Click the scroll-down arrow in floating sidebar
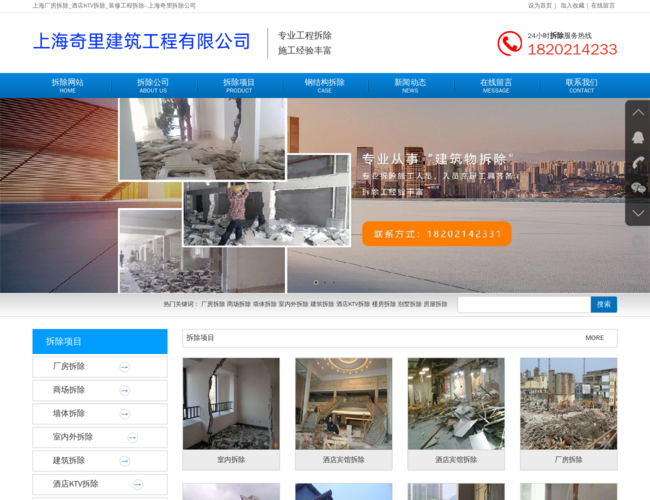The height and width of the screenshot is (500, 650). tap(638, 213)
